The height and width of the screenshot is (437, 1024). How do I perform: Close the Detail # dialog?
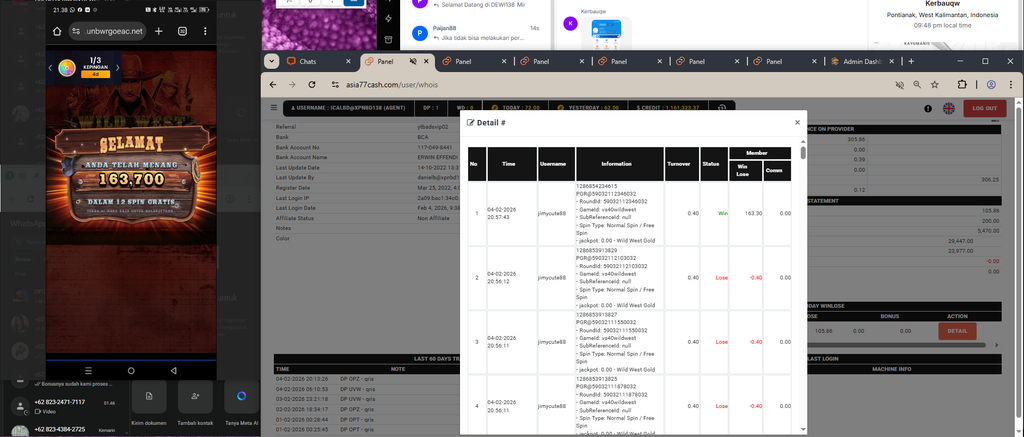[797, 122]
